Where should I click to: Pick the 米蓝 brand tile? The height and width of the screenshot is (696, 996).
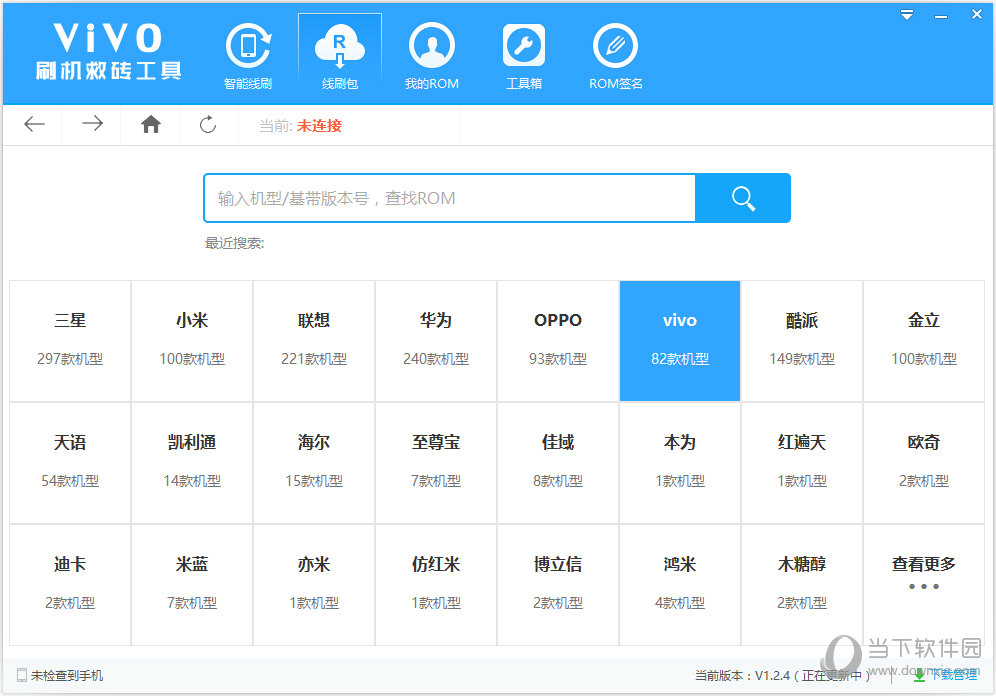click(192, 585)
